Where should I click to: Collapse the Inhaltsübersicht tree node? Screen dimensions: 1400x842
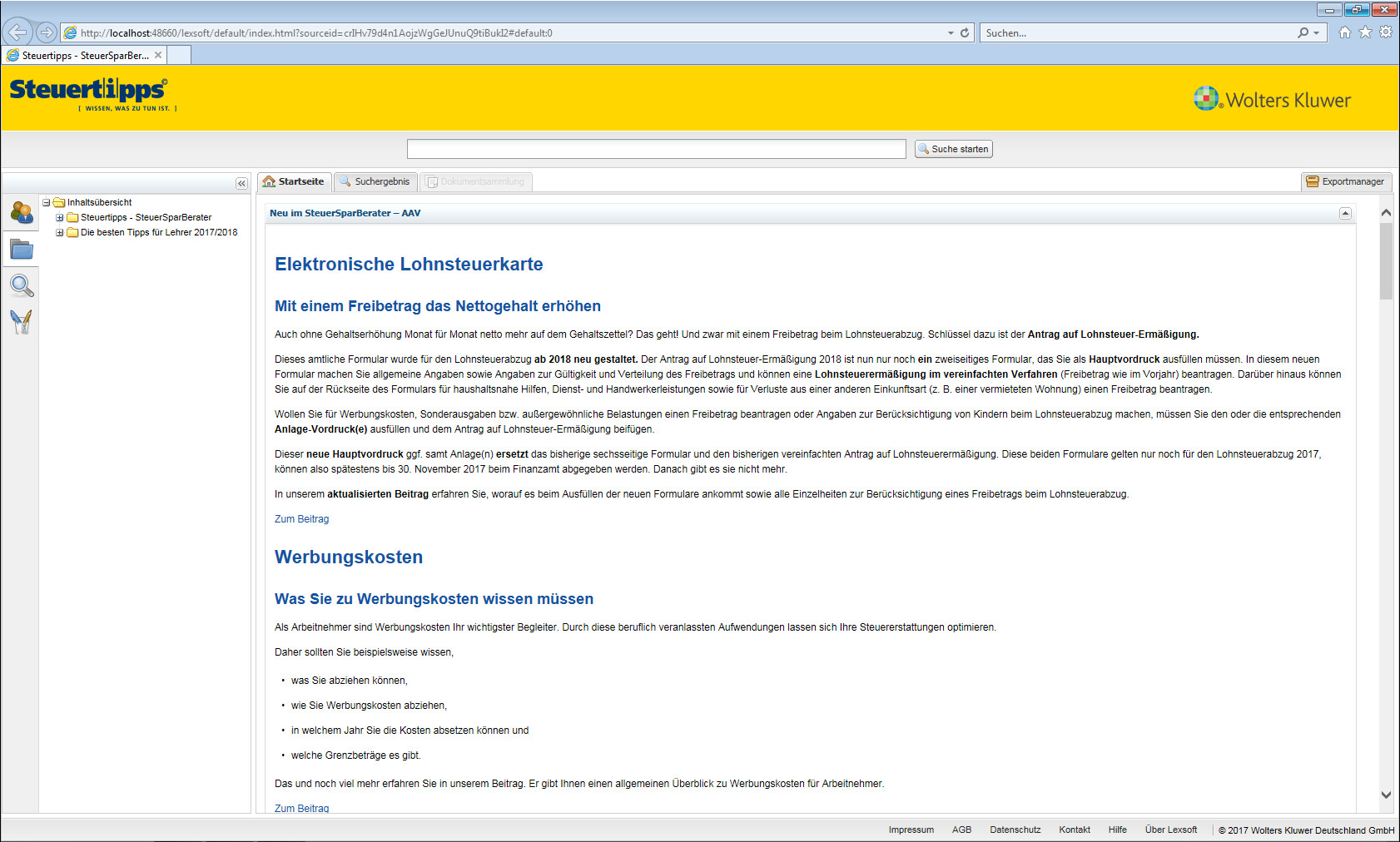(47, 202)
